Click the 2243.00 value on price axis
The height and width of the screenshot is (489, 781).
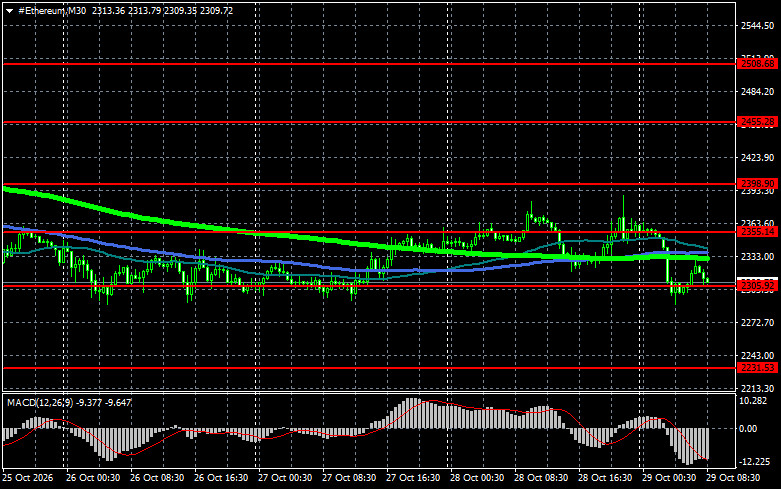758,356
